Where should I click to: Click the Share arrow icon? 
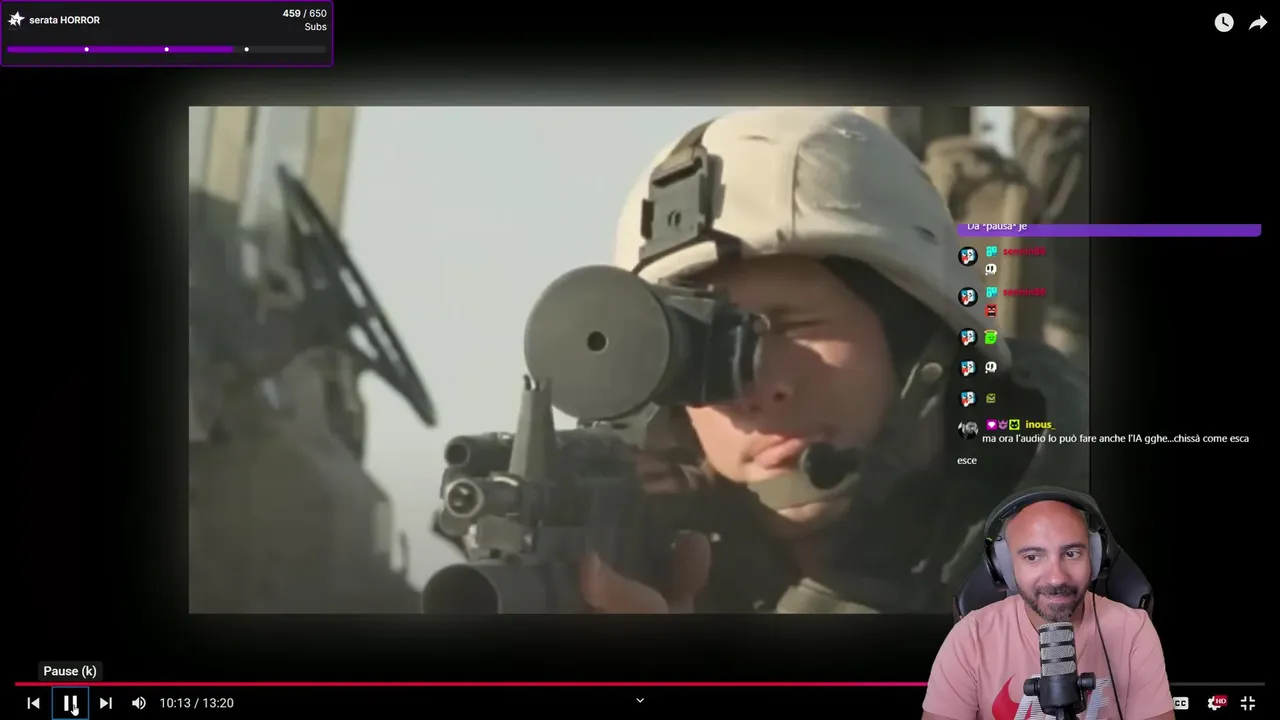click(x=1258, y=23)
